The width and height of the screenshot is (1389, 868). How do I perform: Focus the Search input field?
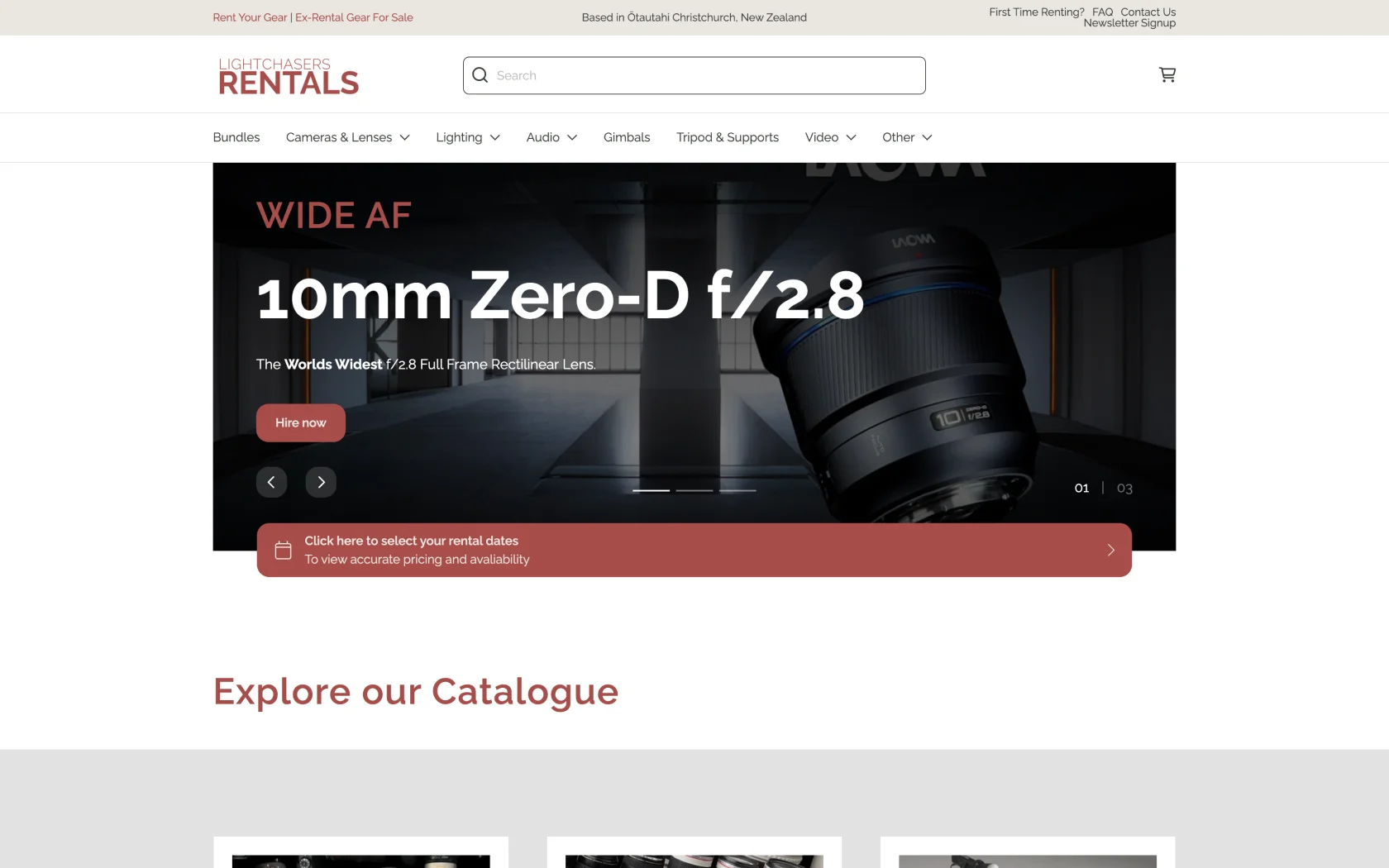[x=694, y=75]
